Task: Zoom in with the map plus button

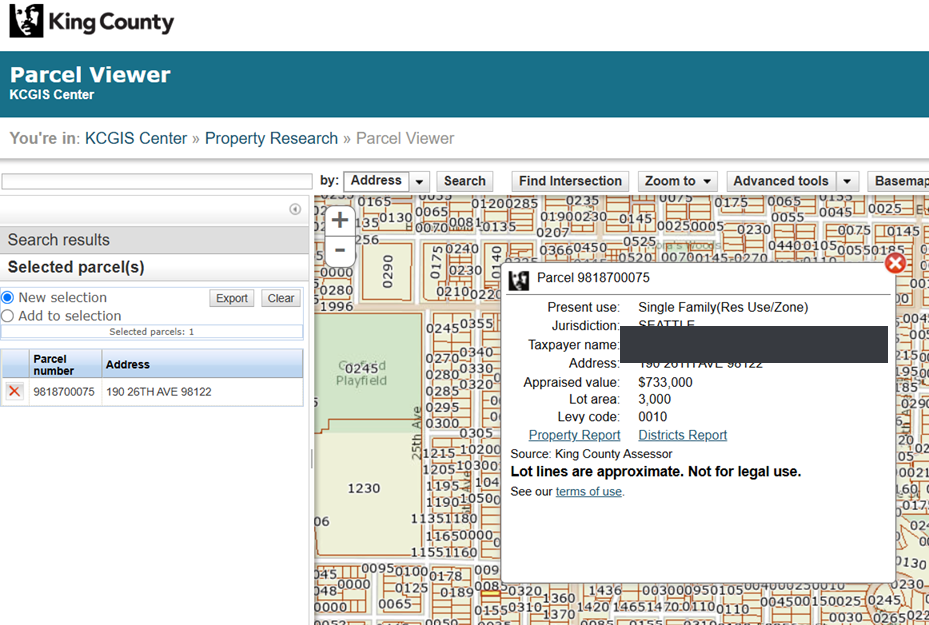Action: [340, 220]
